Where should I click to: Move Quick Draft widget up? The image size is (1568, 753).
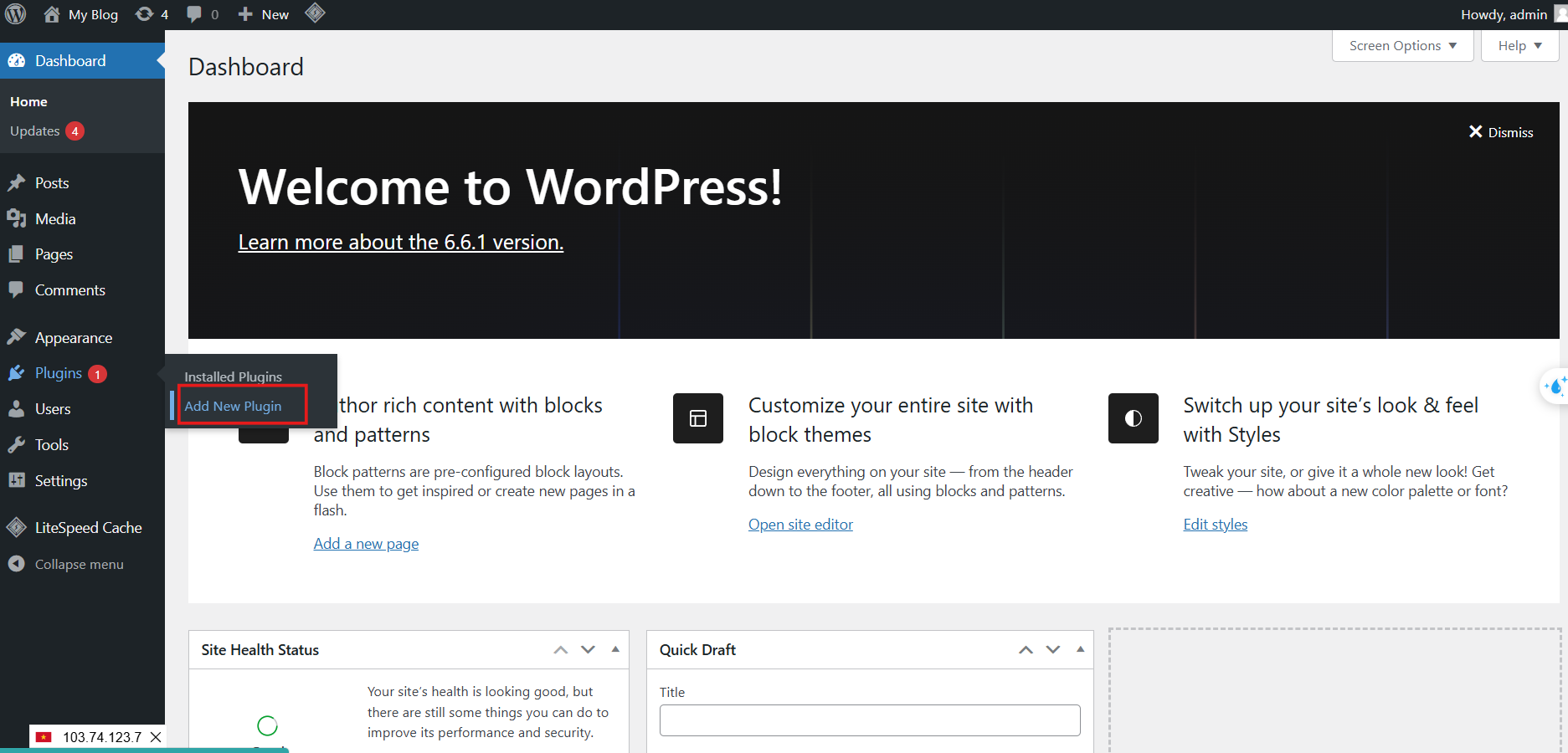[1026, 650]
